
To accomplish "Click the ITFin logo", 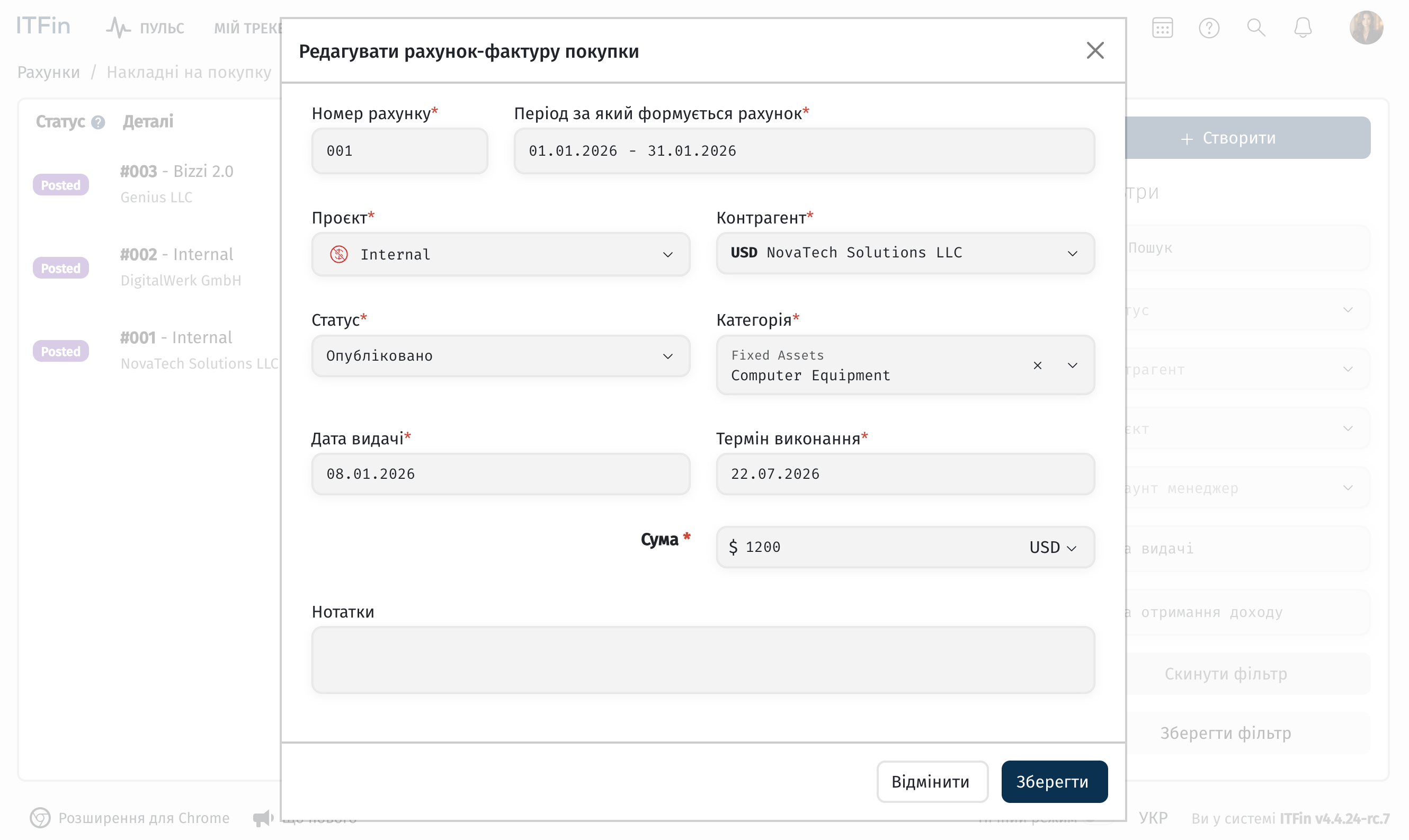I will pos(43,26).
